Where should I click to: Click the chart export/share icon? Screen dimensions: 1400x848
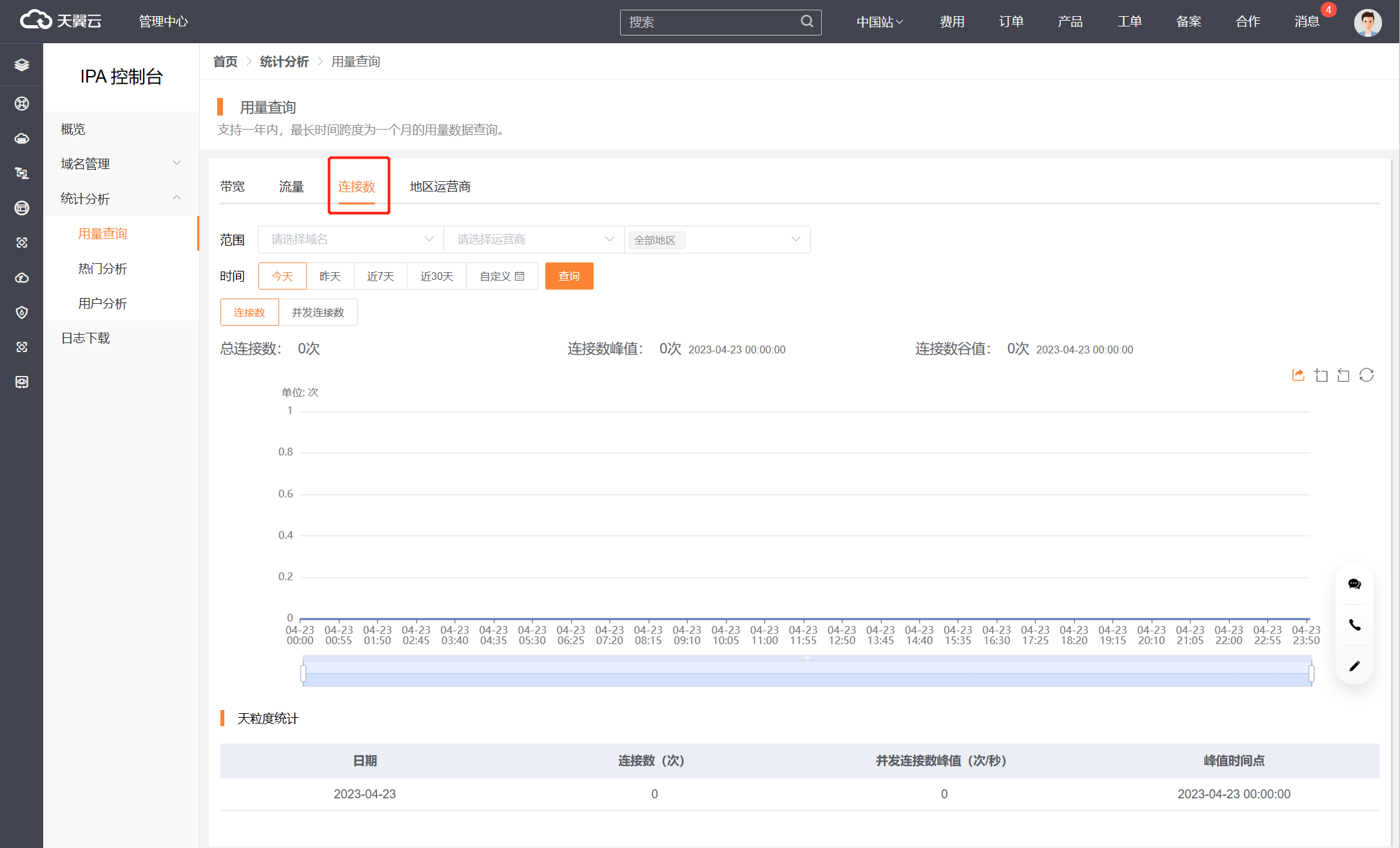(1298, 375)
